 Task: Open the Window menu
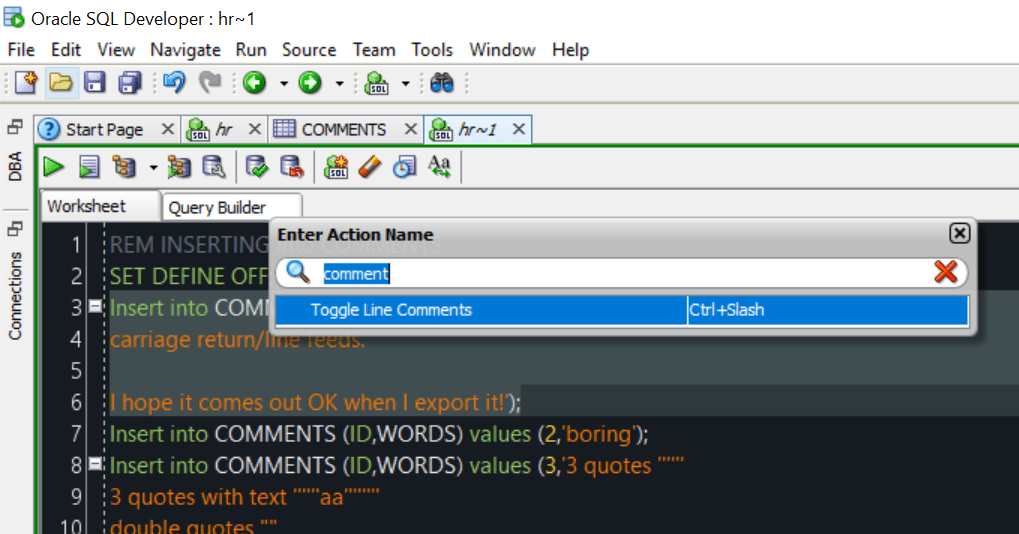pos(502,50)
